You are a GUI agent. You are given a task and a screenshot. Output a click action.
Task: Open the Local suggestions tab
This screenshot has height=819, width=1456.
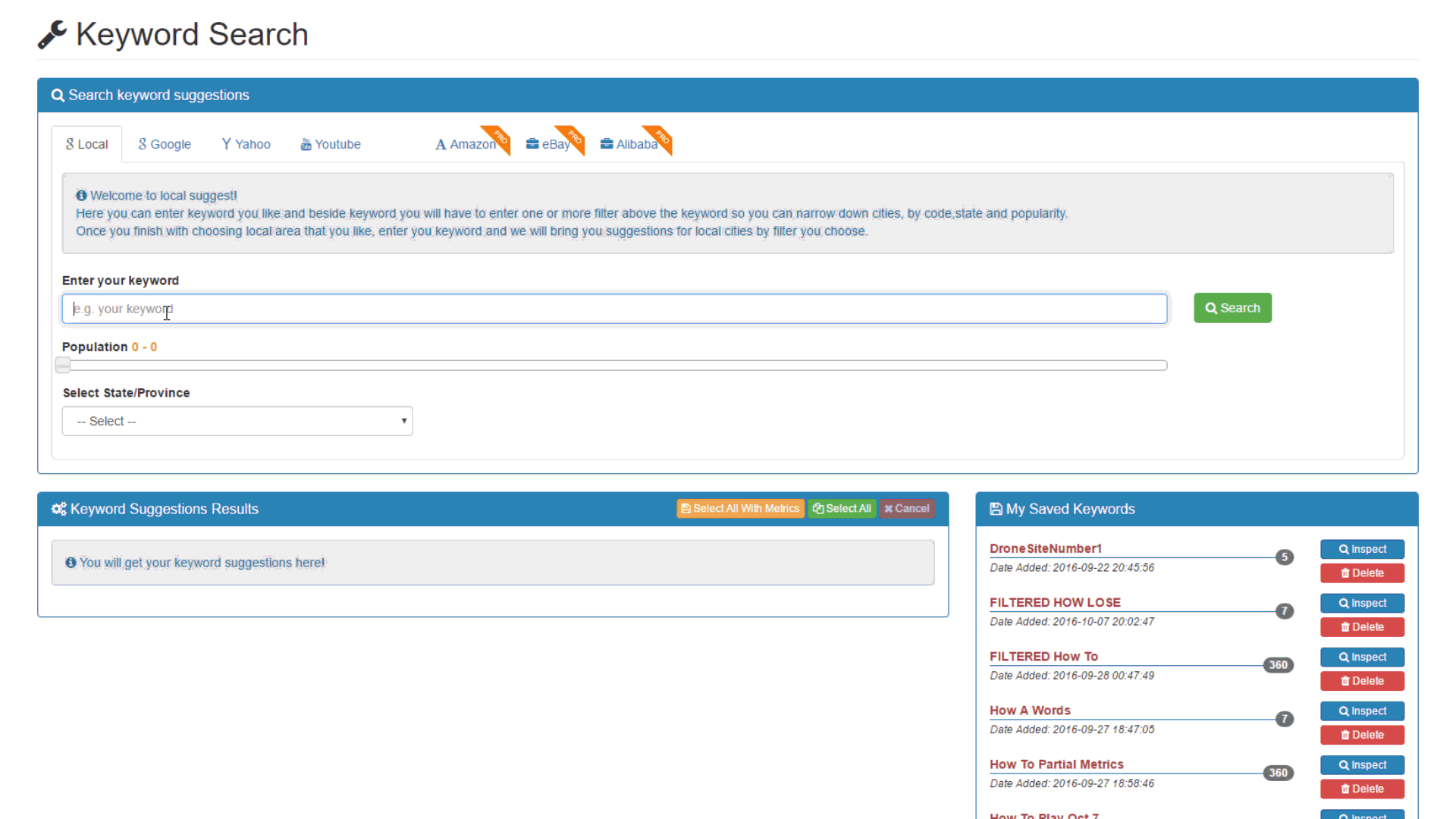tap(86, 144)
